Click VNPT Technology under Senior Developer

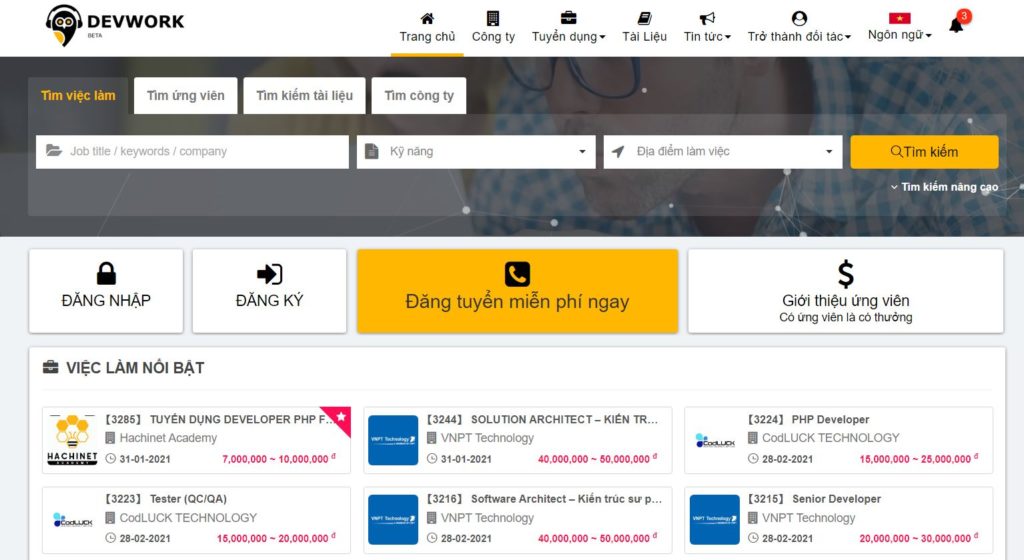click(x=808, y=518)
